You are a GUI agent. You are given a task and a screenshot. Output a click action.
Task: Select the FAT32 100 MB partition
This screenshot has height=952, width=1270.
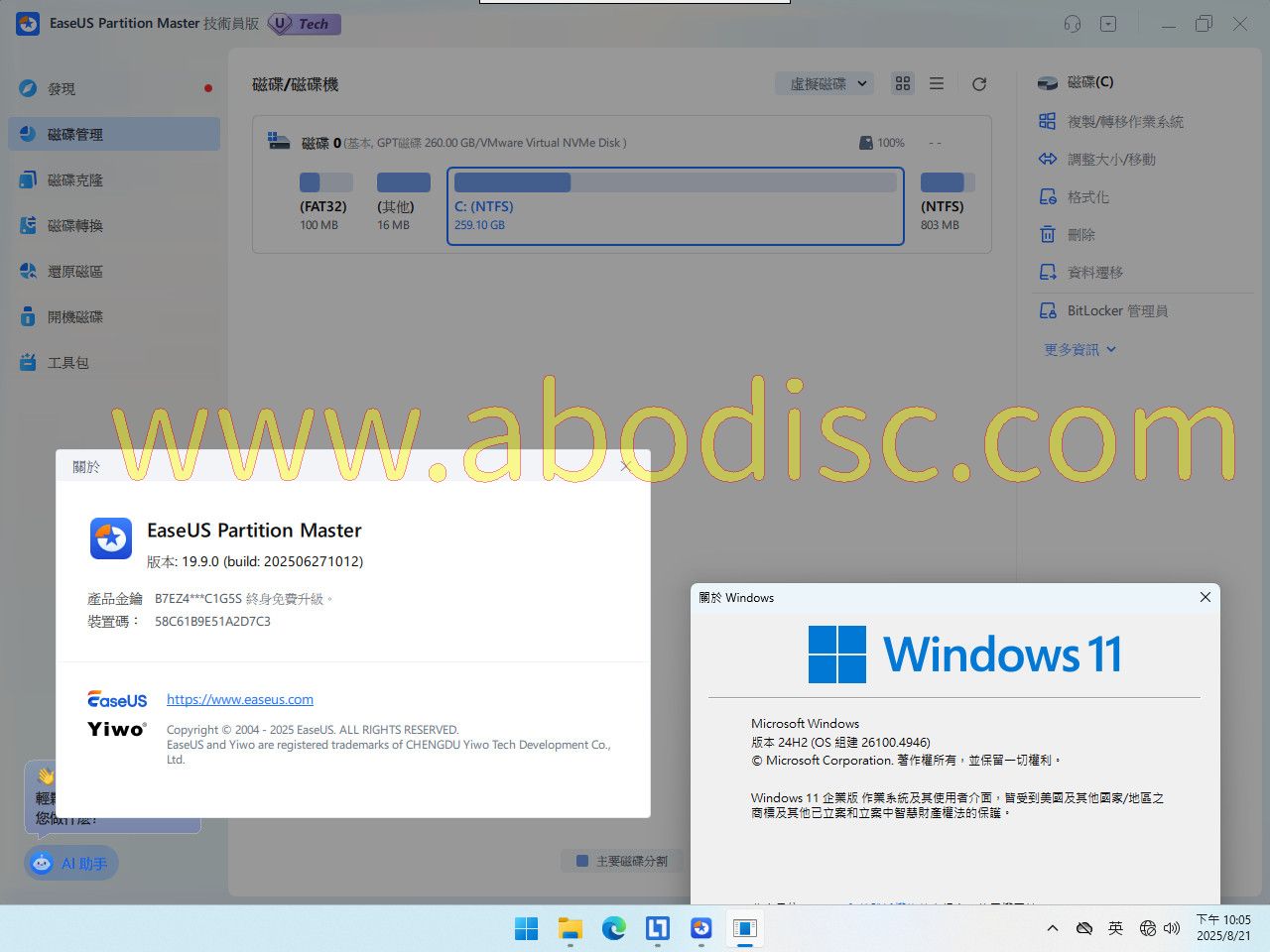click(x=325, y=202)
